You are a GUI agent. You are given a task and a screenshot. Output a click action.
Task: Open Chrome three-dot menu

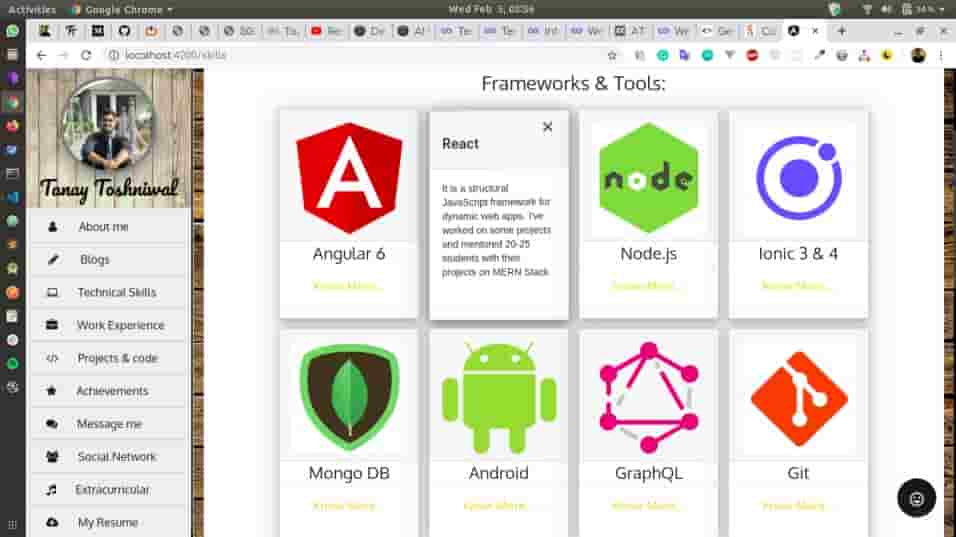(x=941, y=55)
